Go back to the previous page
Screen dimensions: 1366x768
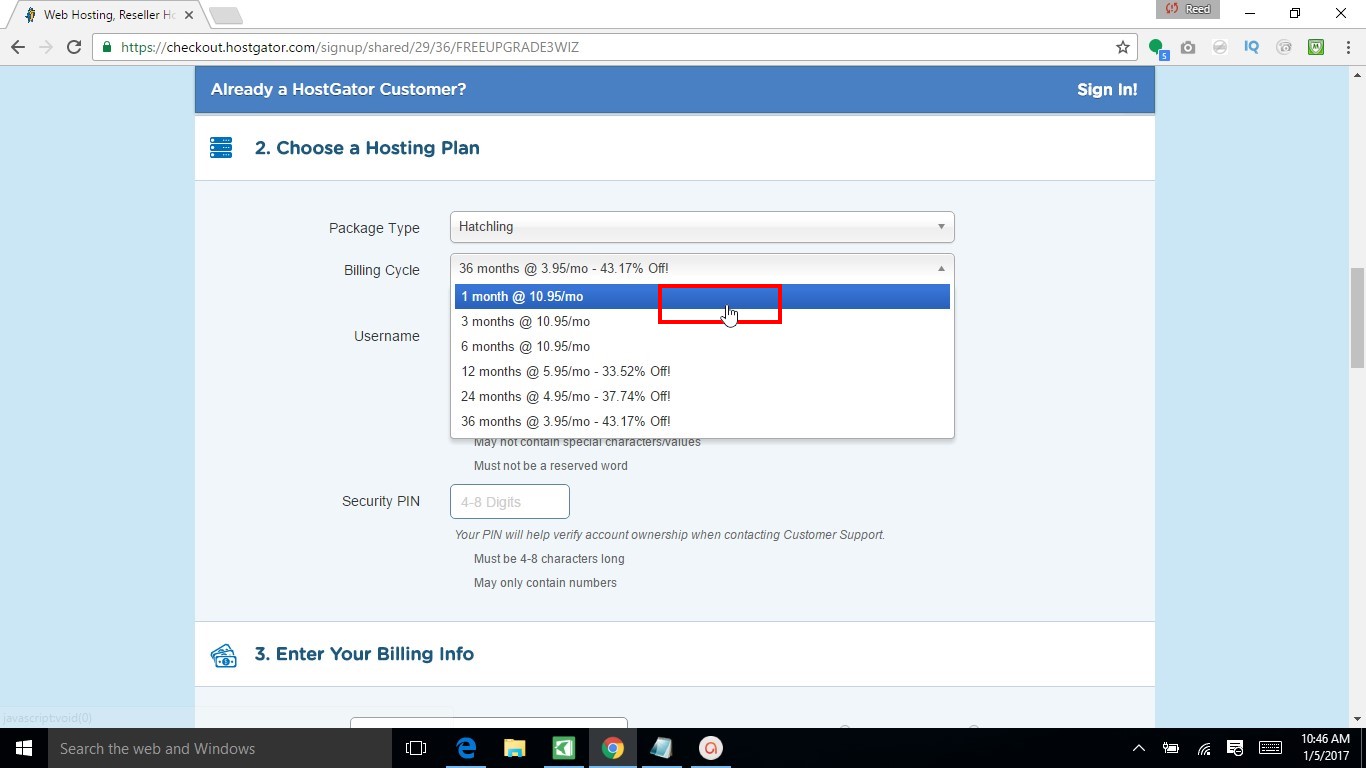(x=17, y=47)
